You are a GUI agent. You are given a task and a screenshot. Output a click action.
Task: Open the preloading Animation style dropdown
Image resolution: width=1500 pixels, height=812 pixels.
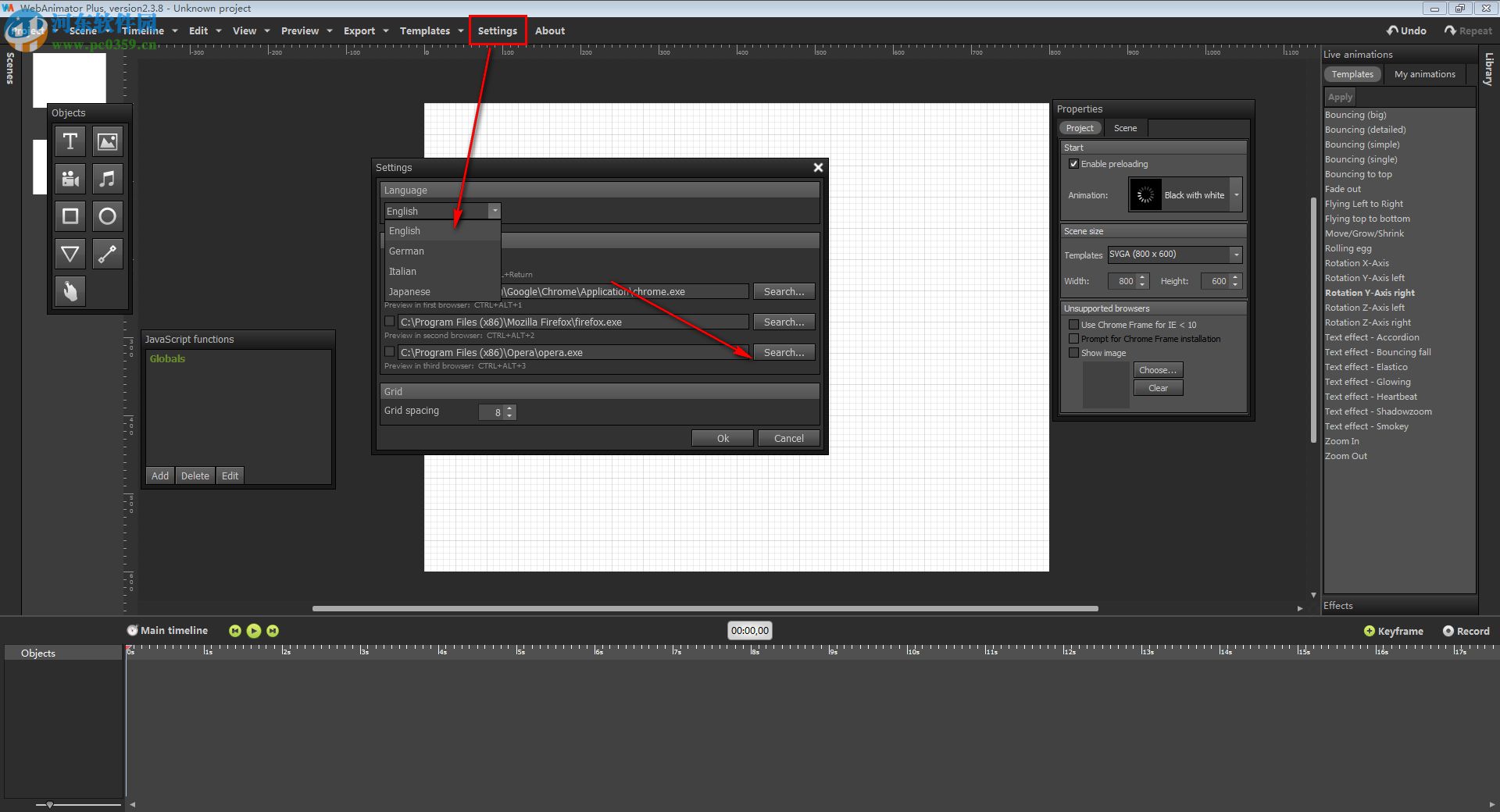point(1236,195)
